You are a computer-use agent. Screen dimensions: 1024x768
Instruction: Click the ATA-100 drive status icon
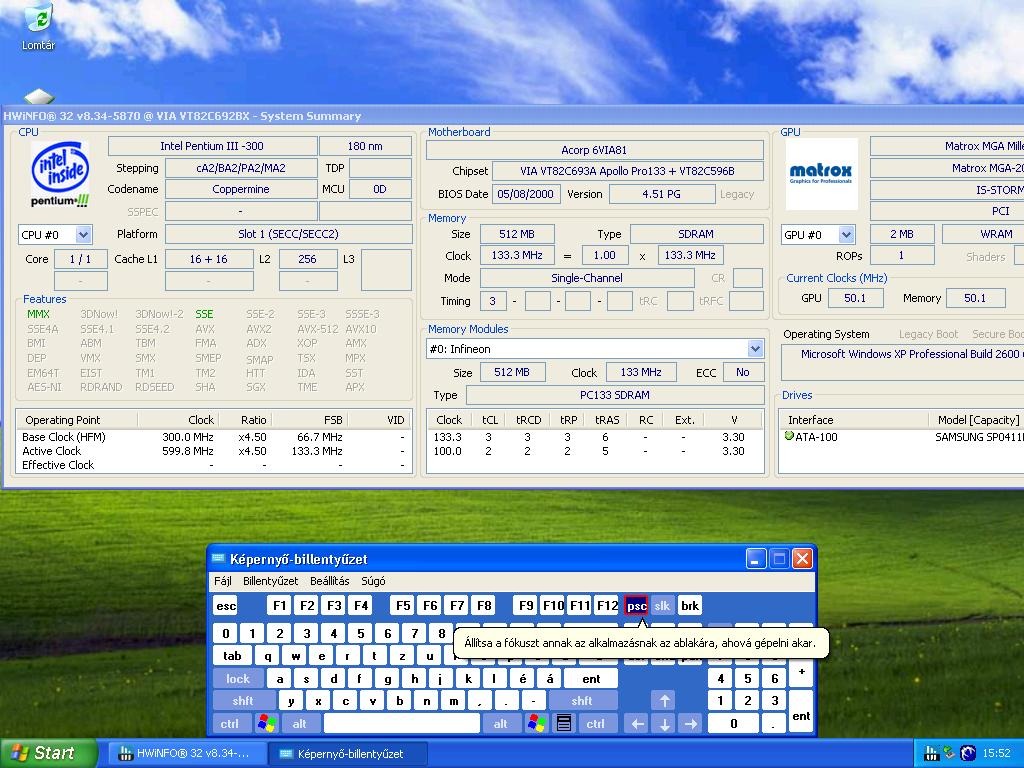point(789,436)
